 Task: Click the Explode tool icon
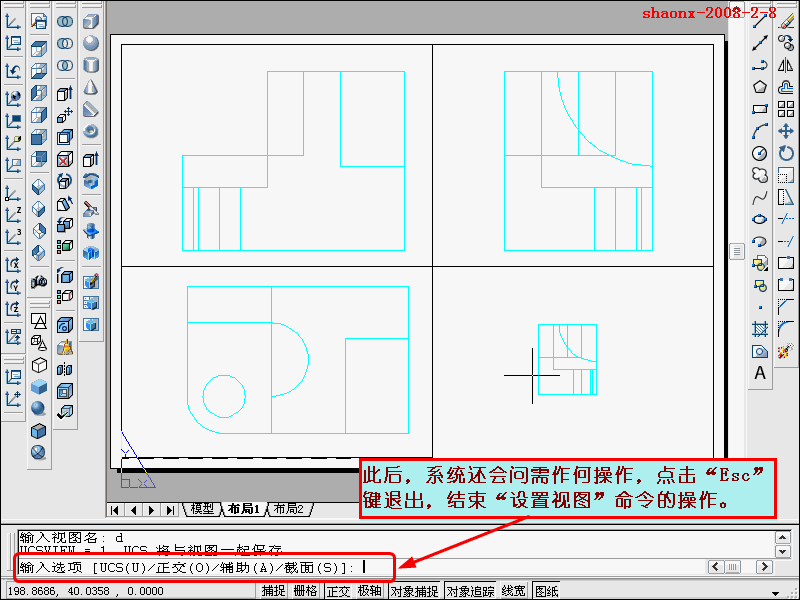point(786,351)
